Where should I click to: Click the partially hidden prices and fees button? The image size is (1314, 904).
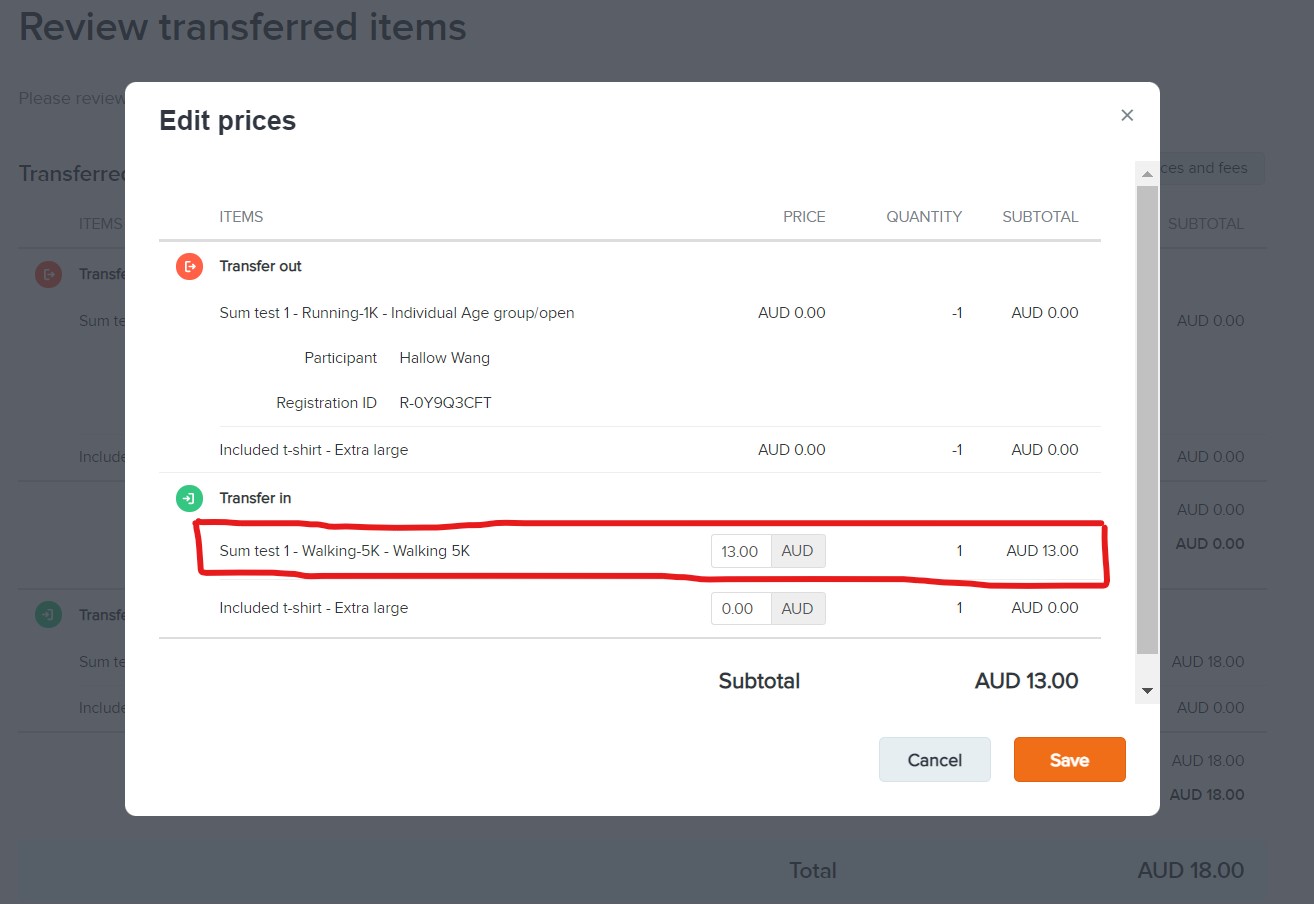point(1212,168)
